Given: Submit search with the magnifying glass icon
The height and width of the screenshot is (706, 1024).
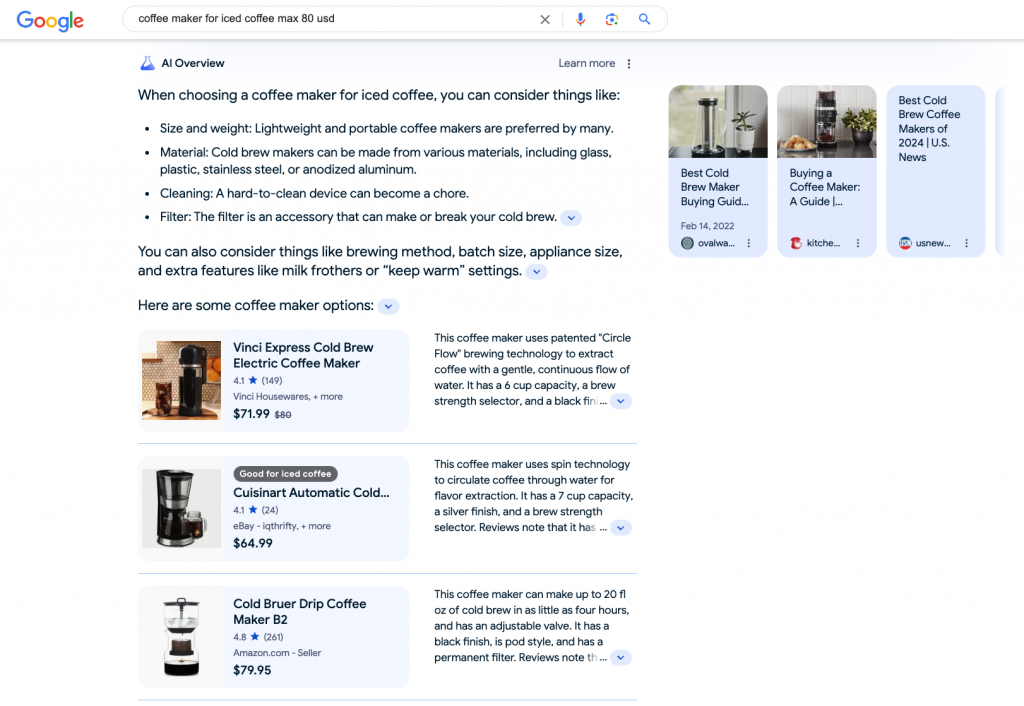Looking at the screenshot, I should click(645, 19).
